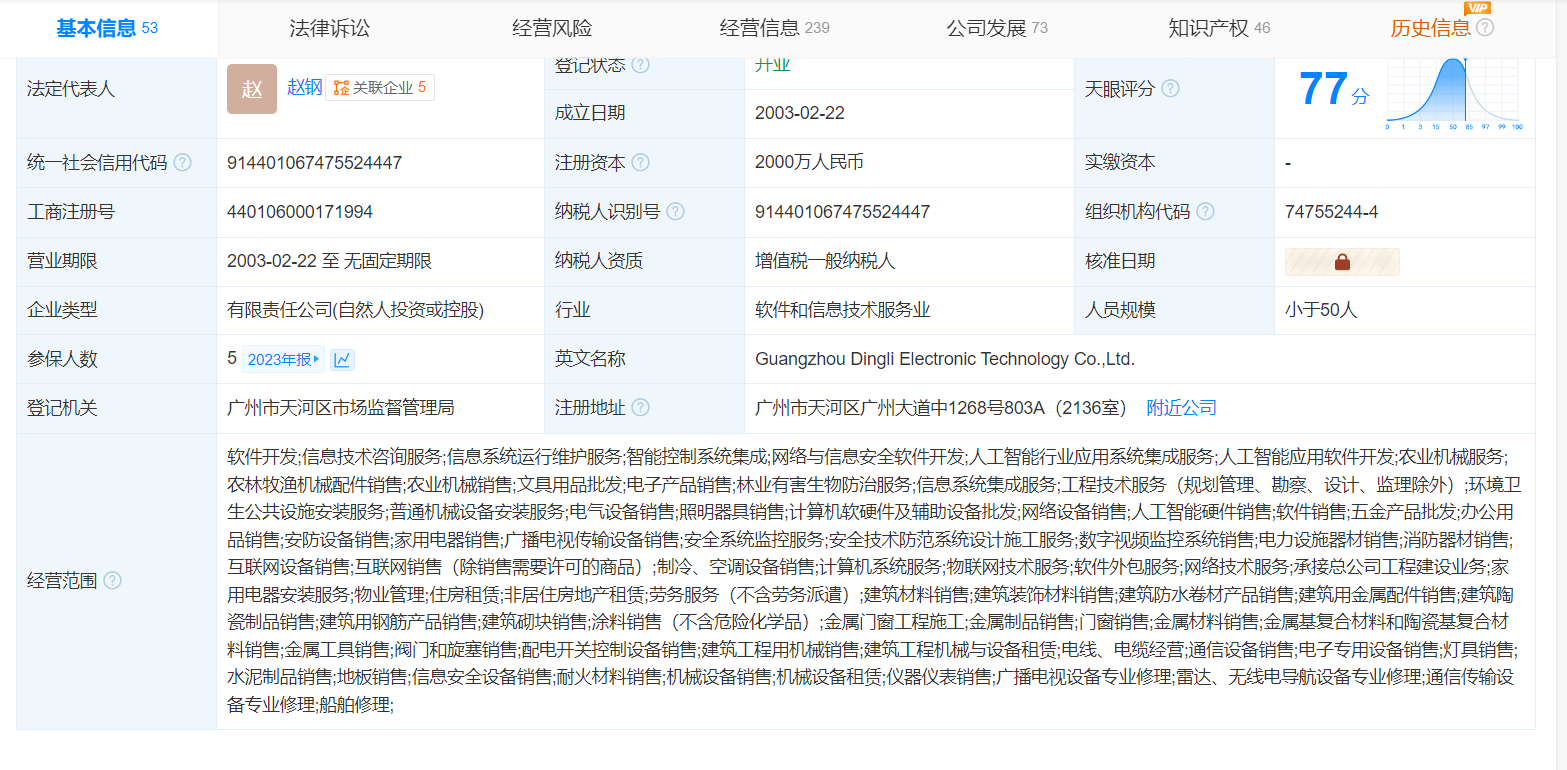Go to the 公司发展 tab

[x=997, y=28]
